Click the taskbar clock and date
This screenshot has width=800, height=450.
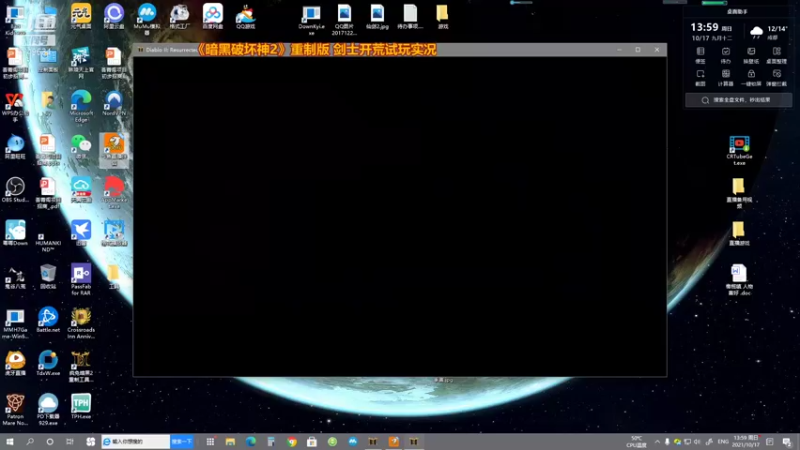(746, 442)
